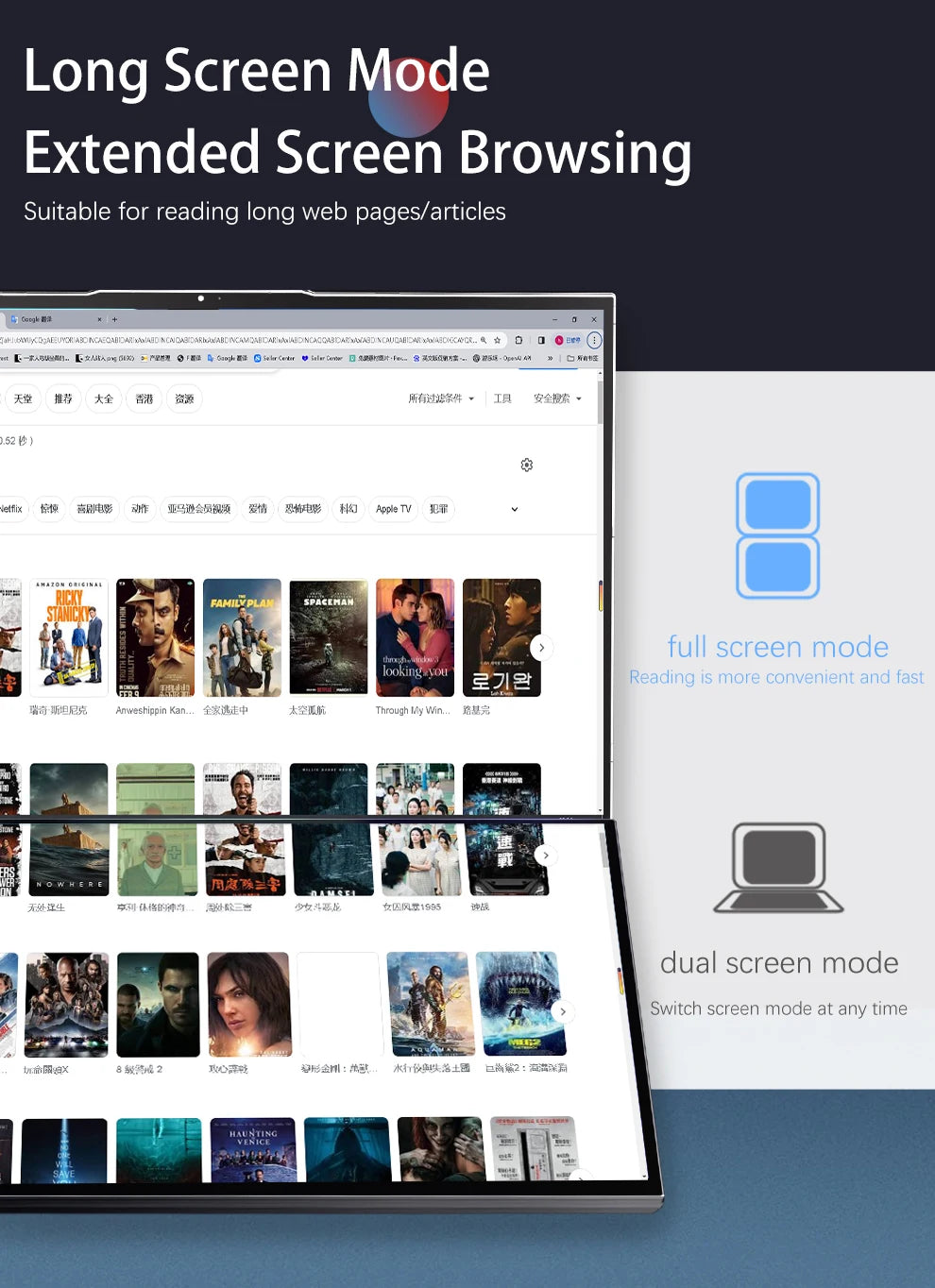Open the Family Plan movie poster
This screenshot has width=935, height=1288.
coord(242,637)
